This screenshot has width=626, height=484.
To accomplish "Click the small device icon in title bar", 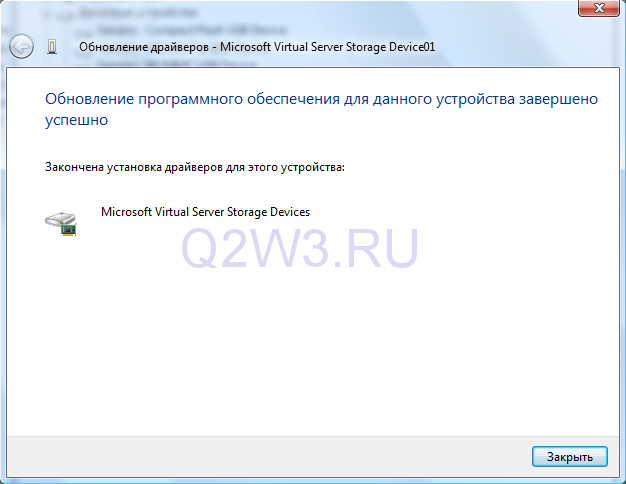I will (53, 47).
